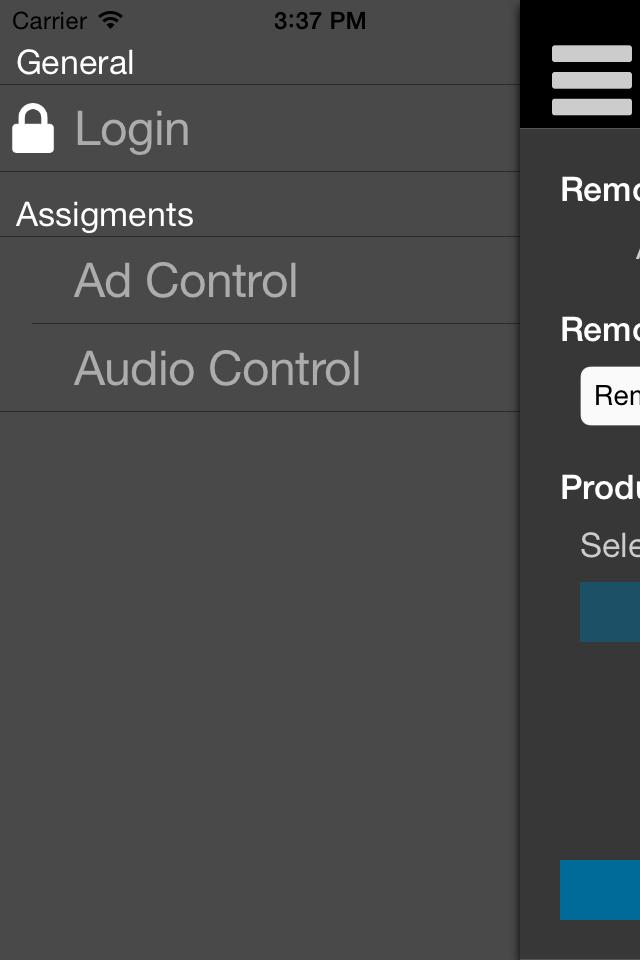Select Ad Control from the side menu
The image size is (640, 960).
pos(260,280)
